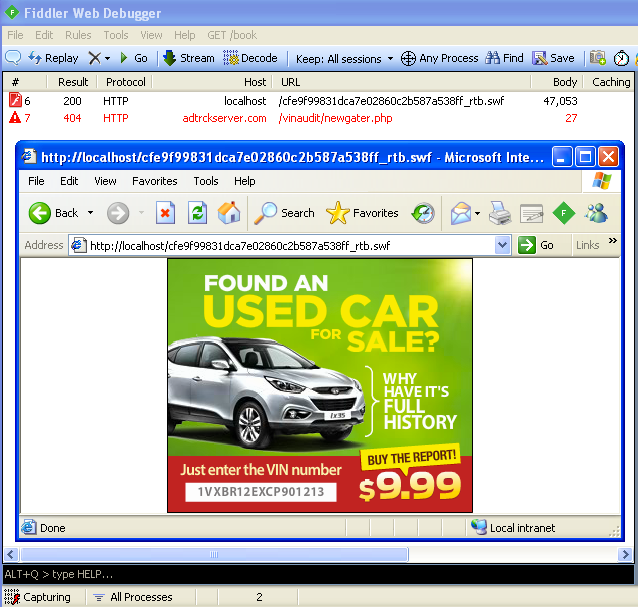Viewport: 638px width, 607px height.
Task: Open Internet Explorer Favorites menu
Action: (x=155, y=181)
